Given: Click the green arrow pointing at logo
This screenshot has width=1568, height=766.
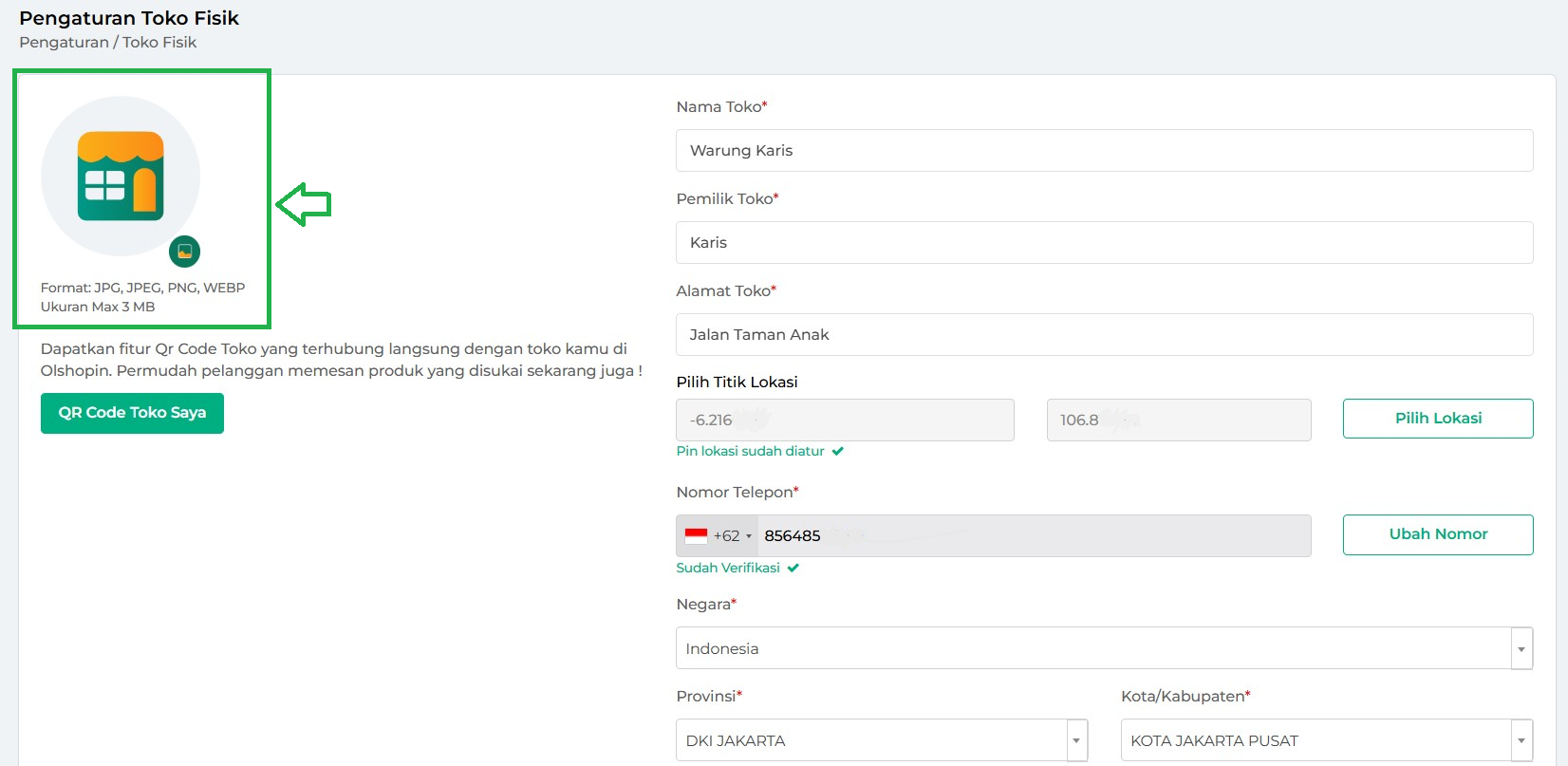Looking at the screenshot, I should click(304, 204).
